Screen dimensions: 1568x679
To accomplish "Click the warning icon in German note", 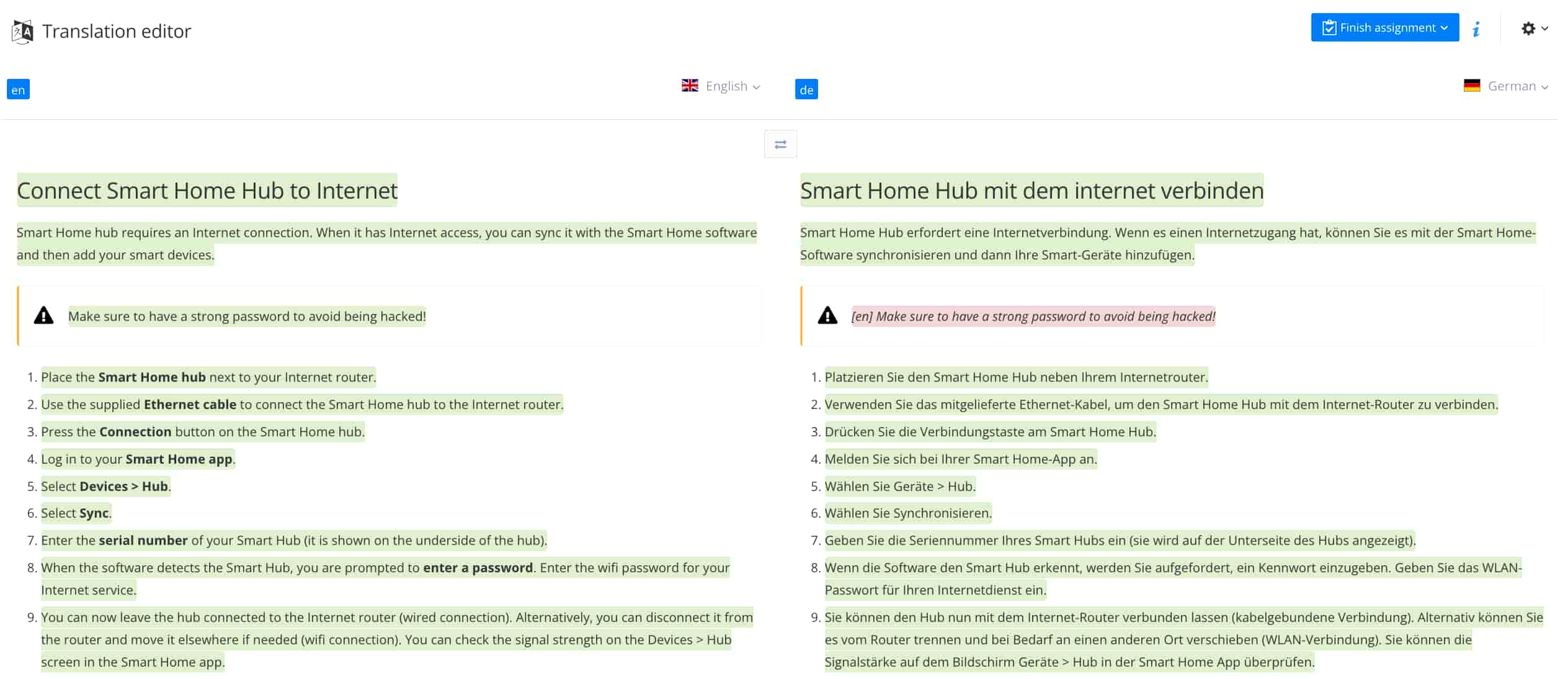I will click(827, 316).
